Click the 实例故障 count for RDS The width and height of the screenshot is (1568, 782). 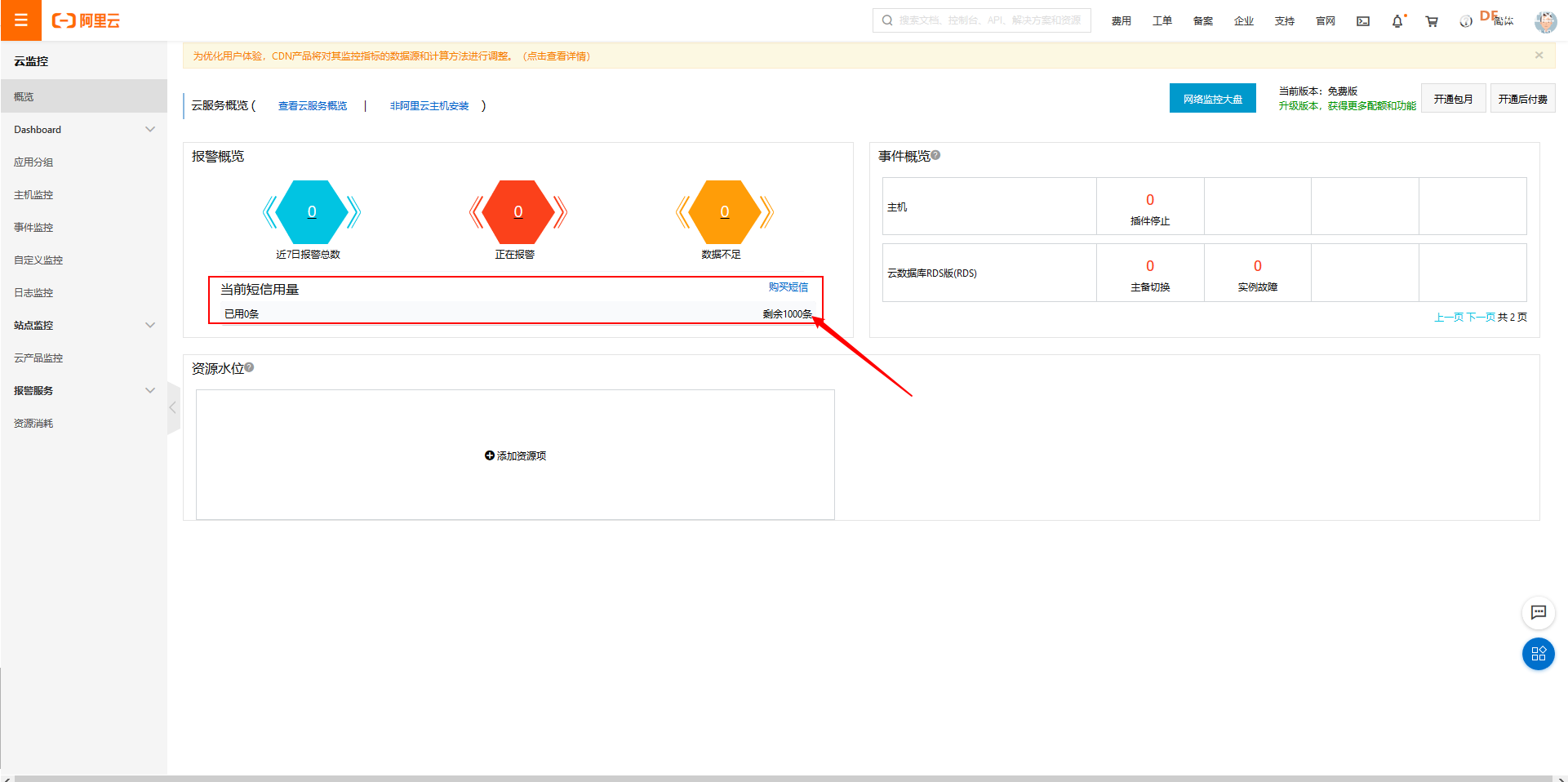tap(1258, 266)
